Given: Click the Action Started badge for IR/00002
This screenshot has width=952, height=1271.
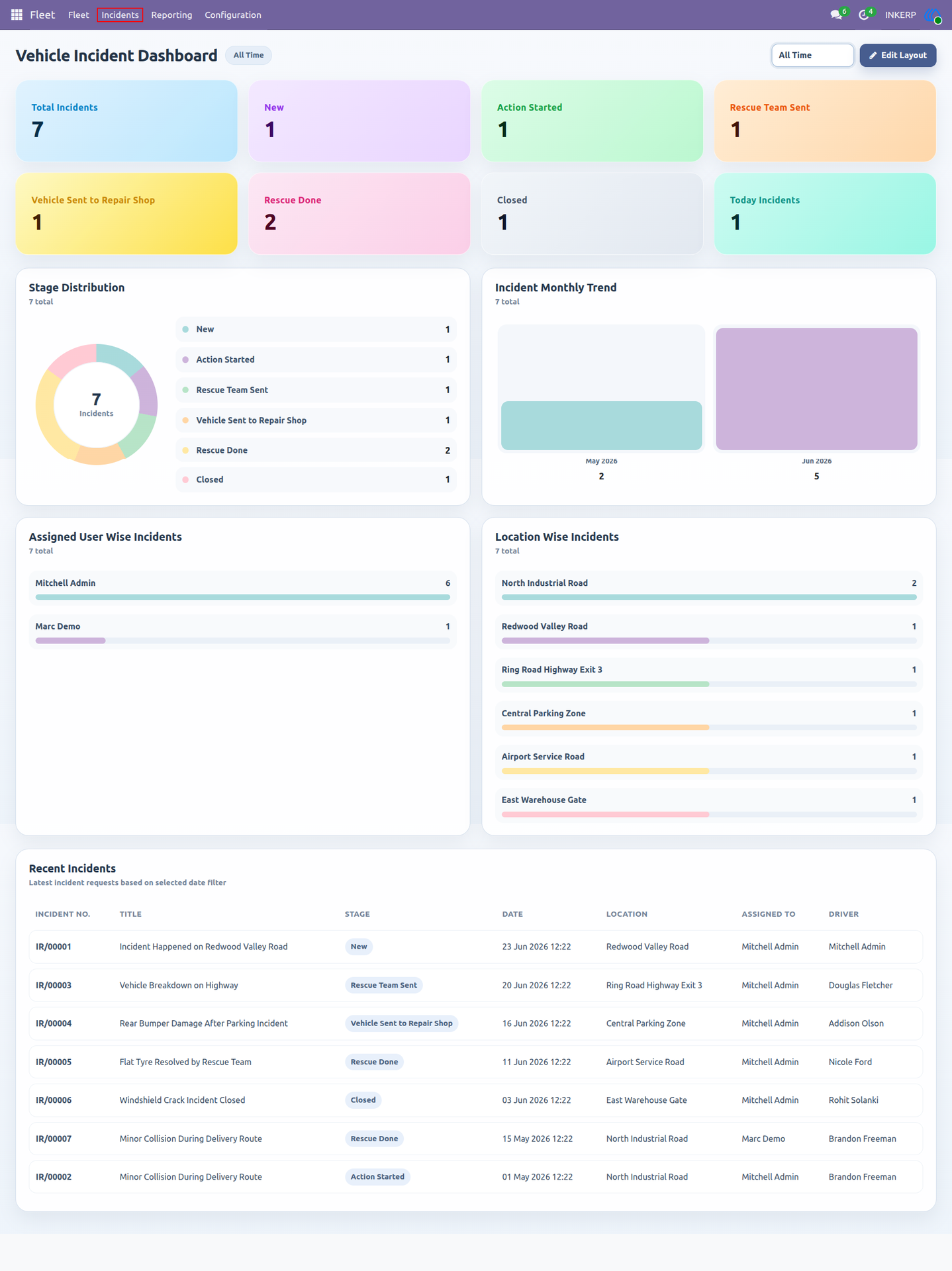Looking at the screenshot, I should [x=377, y=1177].
